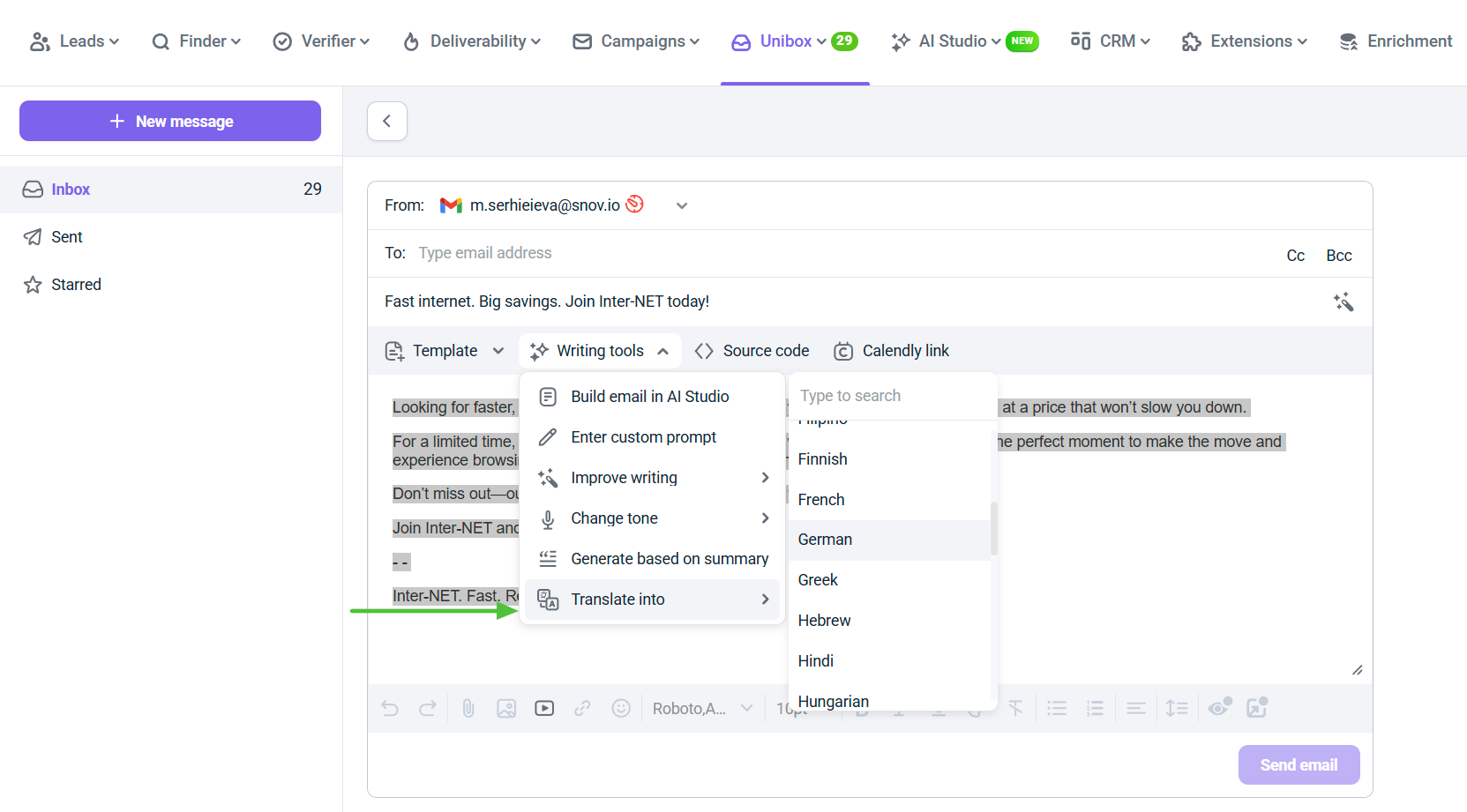Select Generate based on summary
This screenshot has width=1467, height=812.
[x=652, y=559]
